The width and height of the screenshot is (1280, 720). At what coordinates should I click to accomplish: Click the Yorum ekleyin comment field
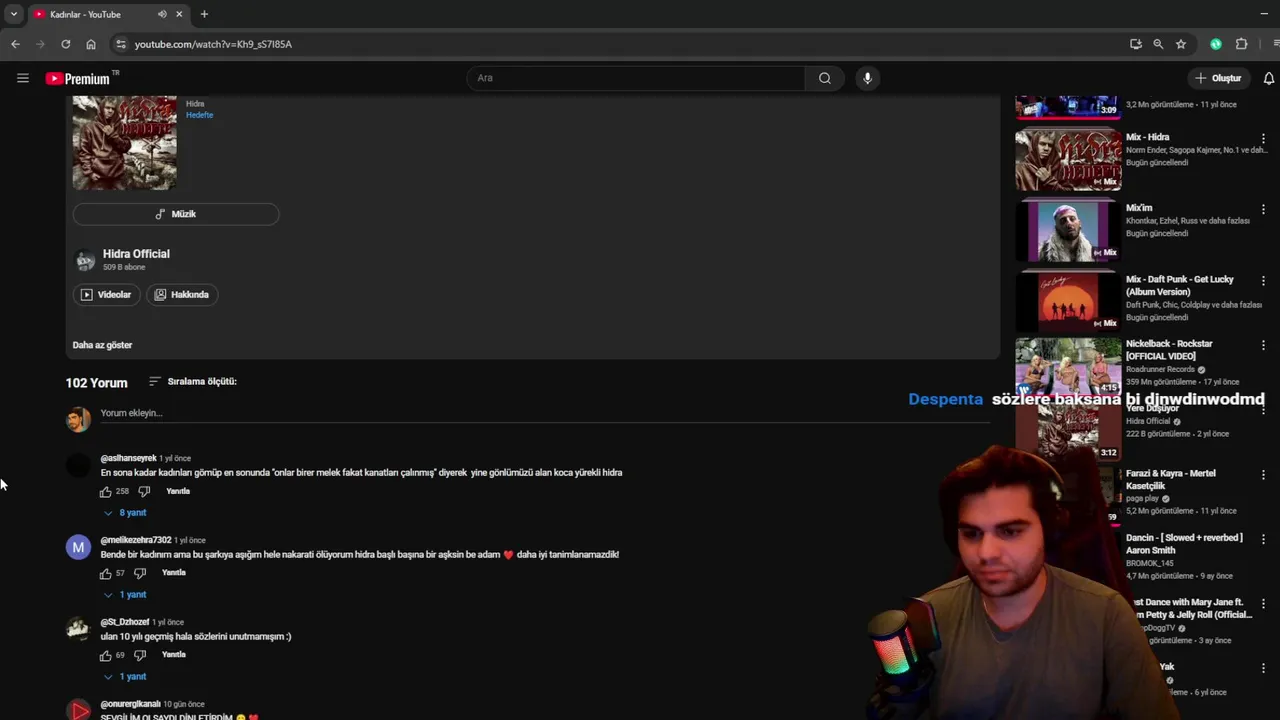click(x=545, y=413)
